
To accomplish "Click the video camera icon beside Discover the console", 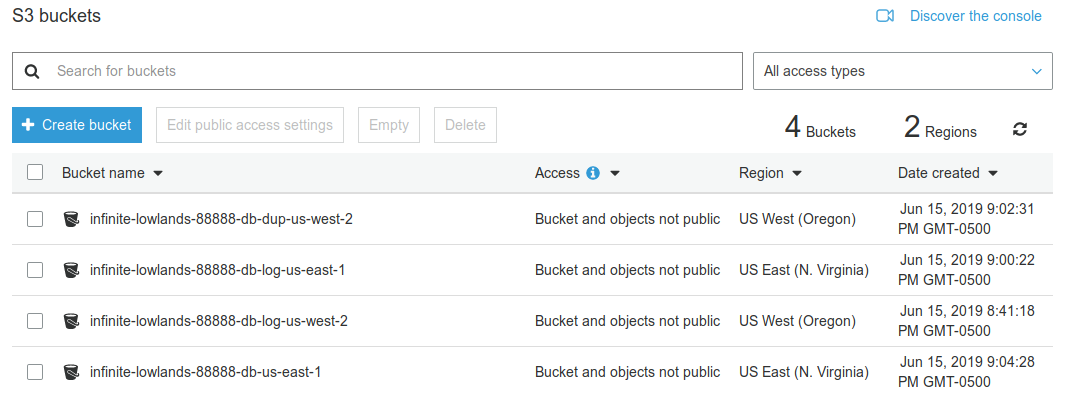I will tap(885, 16).
